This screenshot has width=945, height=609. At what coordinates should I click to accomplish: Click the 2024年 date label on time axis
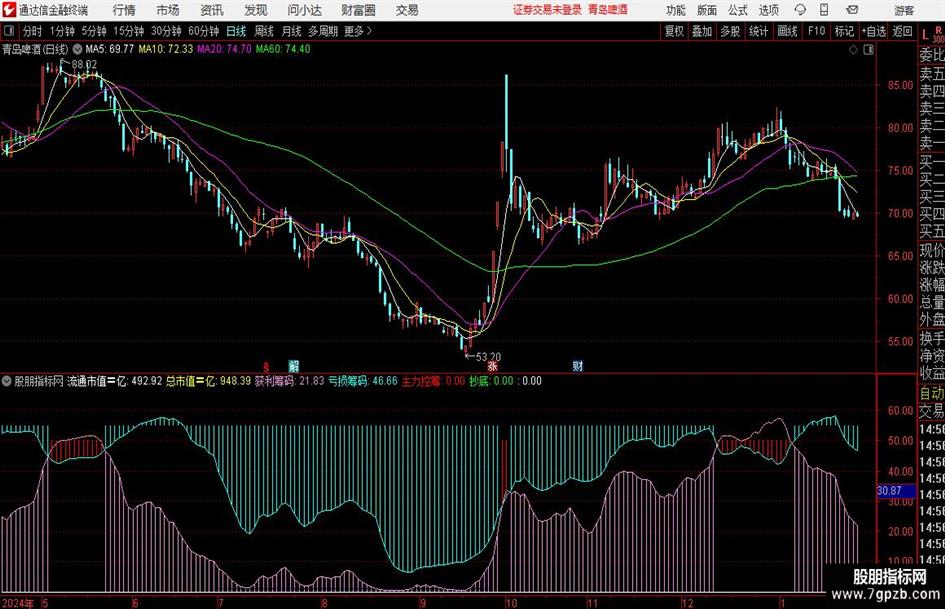[19, 603]
